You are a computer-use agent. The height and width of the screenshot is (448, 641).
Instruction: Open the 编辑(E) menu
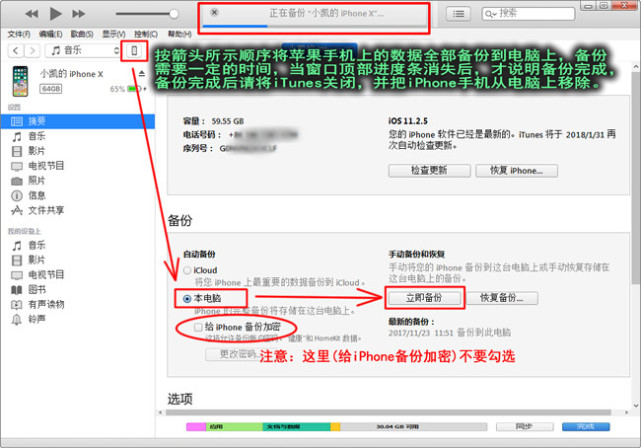pyautogui.click(x=51, y=34)
